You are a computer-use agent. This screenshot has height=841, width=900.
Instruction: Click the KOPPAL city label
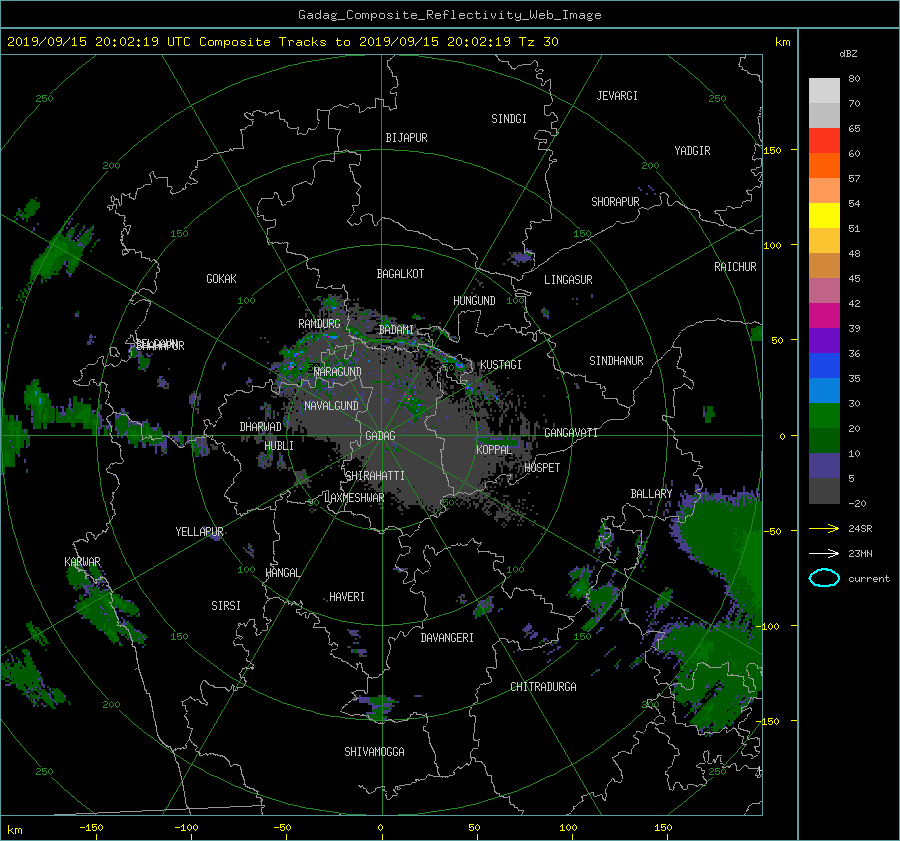click(x=494, y=449)
